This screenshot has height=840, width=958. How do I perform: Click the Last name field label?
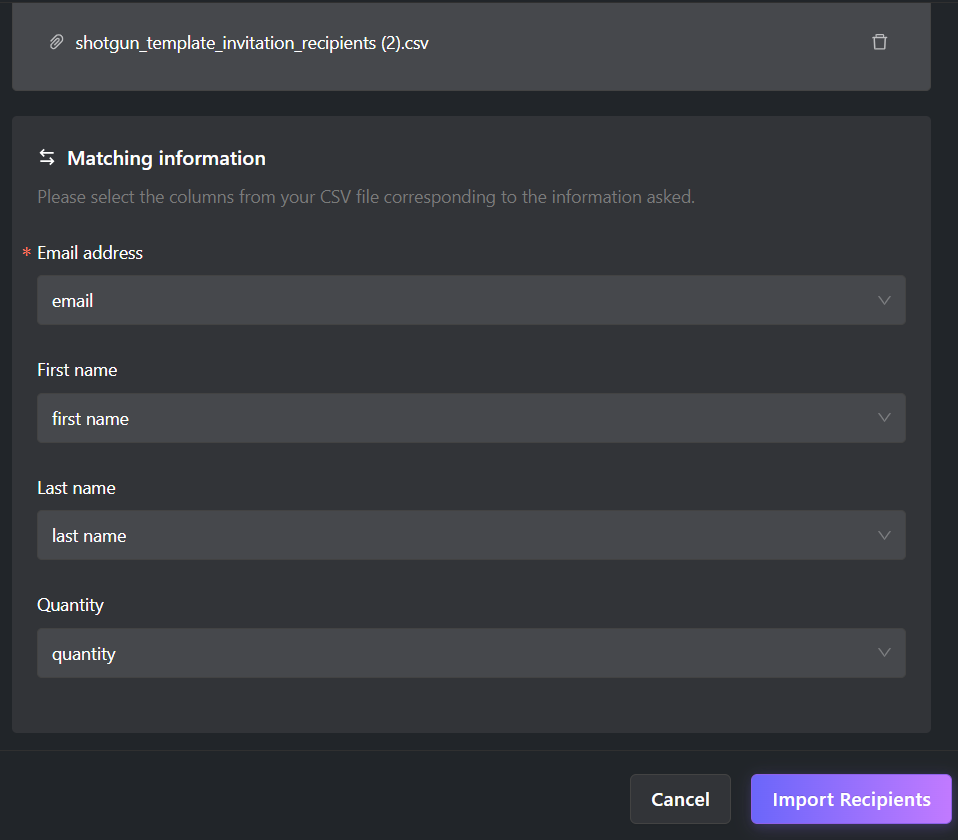[76, 488]
